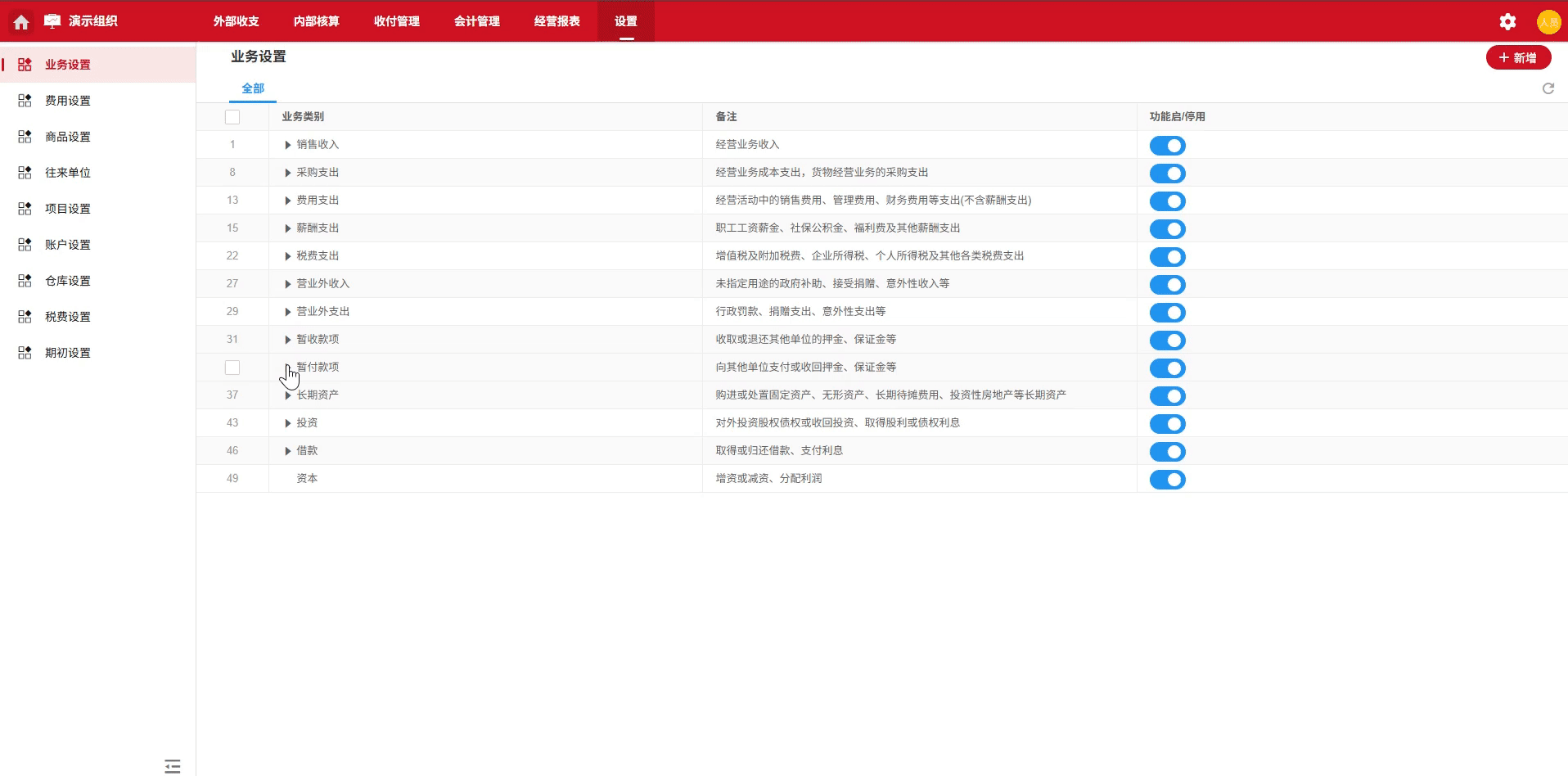Click the 仓库设置 sidebar icon
Screen dimensions: 1568x776
pyautogui.click(x=25, y=281)
